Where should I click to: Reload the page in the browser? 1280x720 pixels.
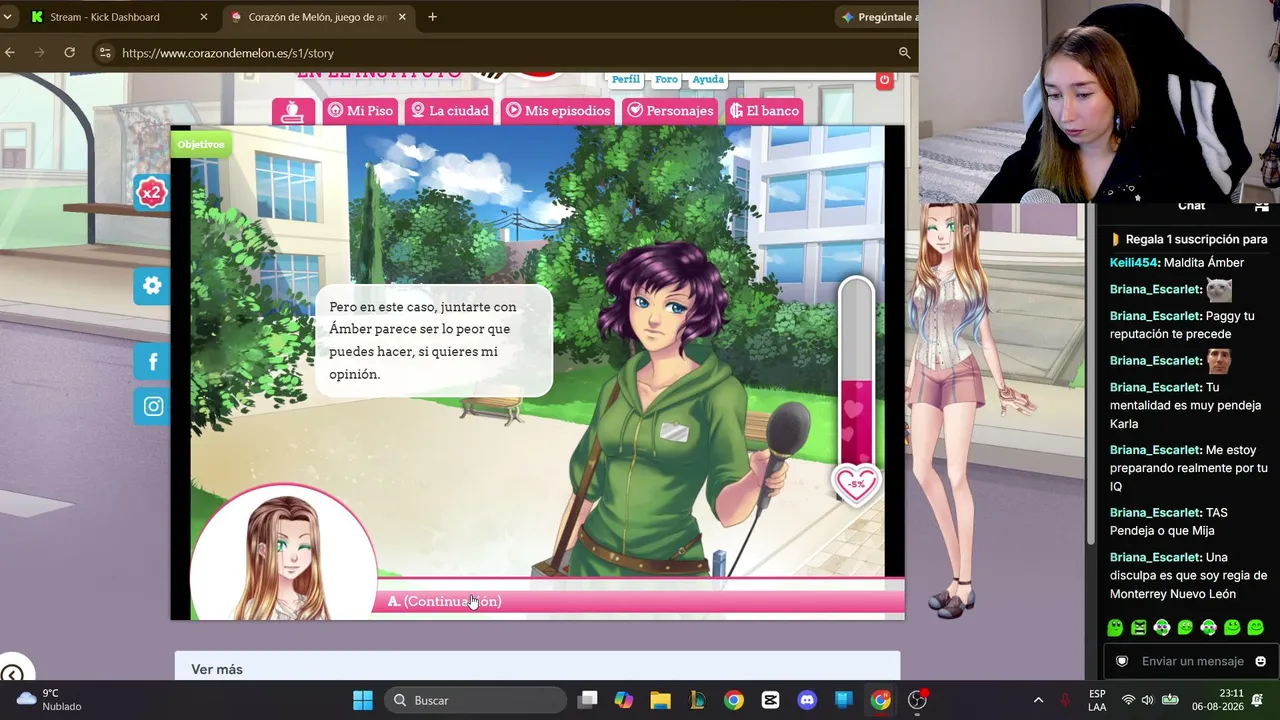tap(70, 53)
